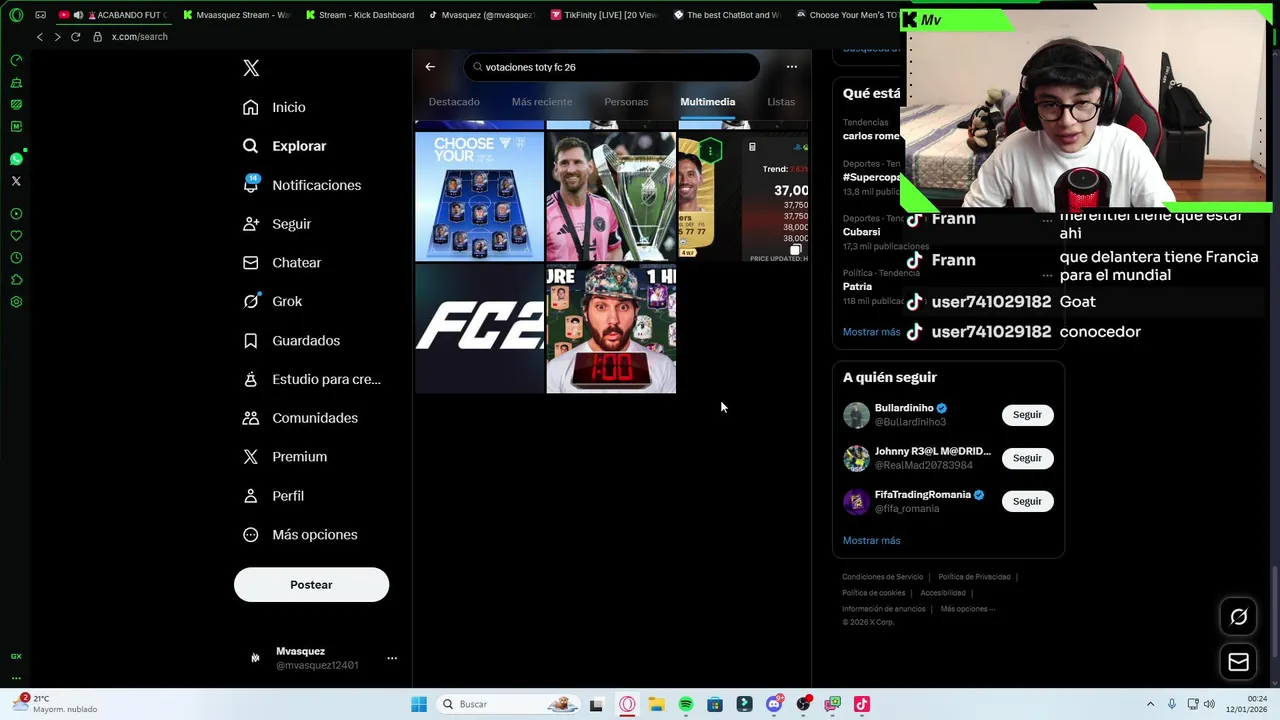Image resolution: width=1280 pixels, height=720 pixels.
Task: Open account menu dots beside Mvasquez
Action: [x=392, y=658]
